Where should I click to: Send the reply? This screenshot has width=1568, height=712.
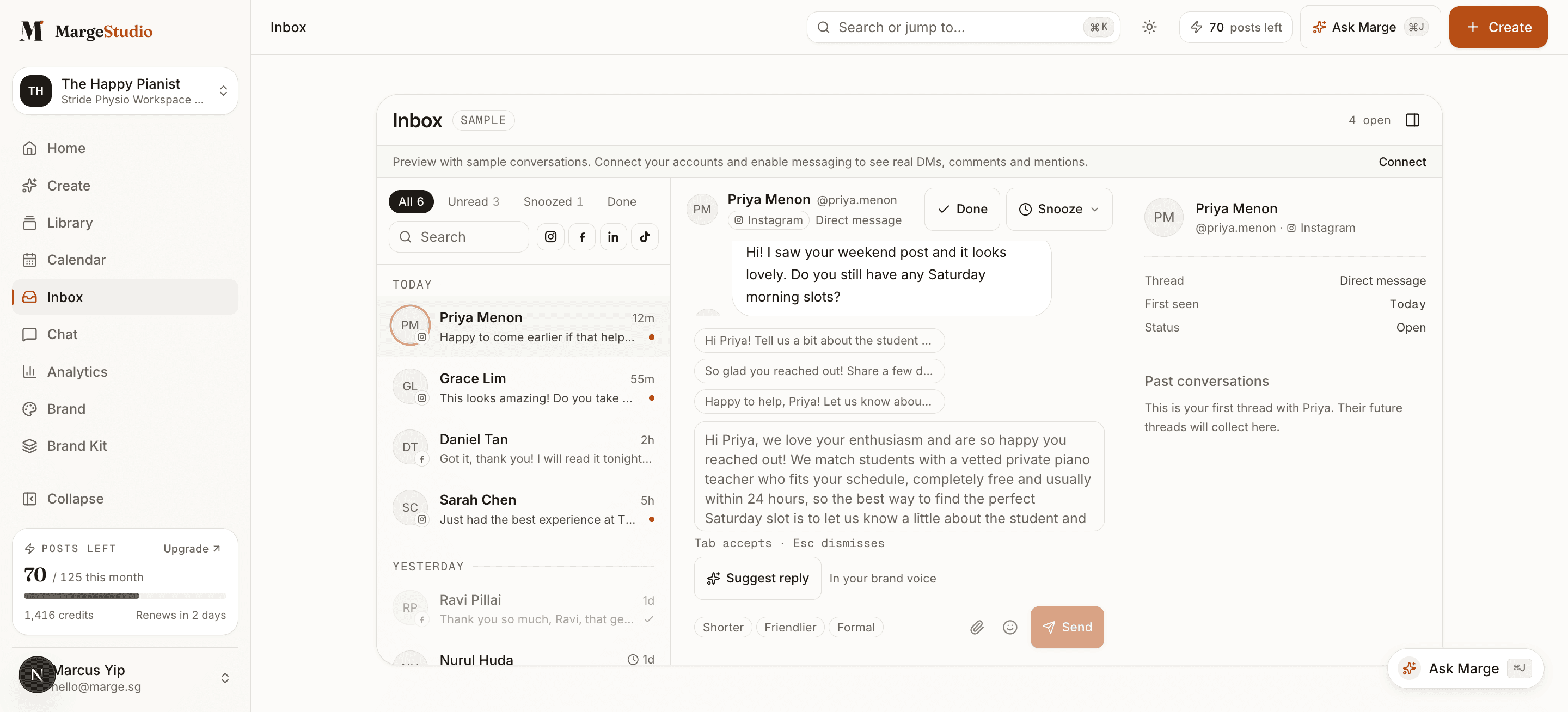pyautogui.click(x=1067, y=627)
